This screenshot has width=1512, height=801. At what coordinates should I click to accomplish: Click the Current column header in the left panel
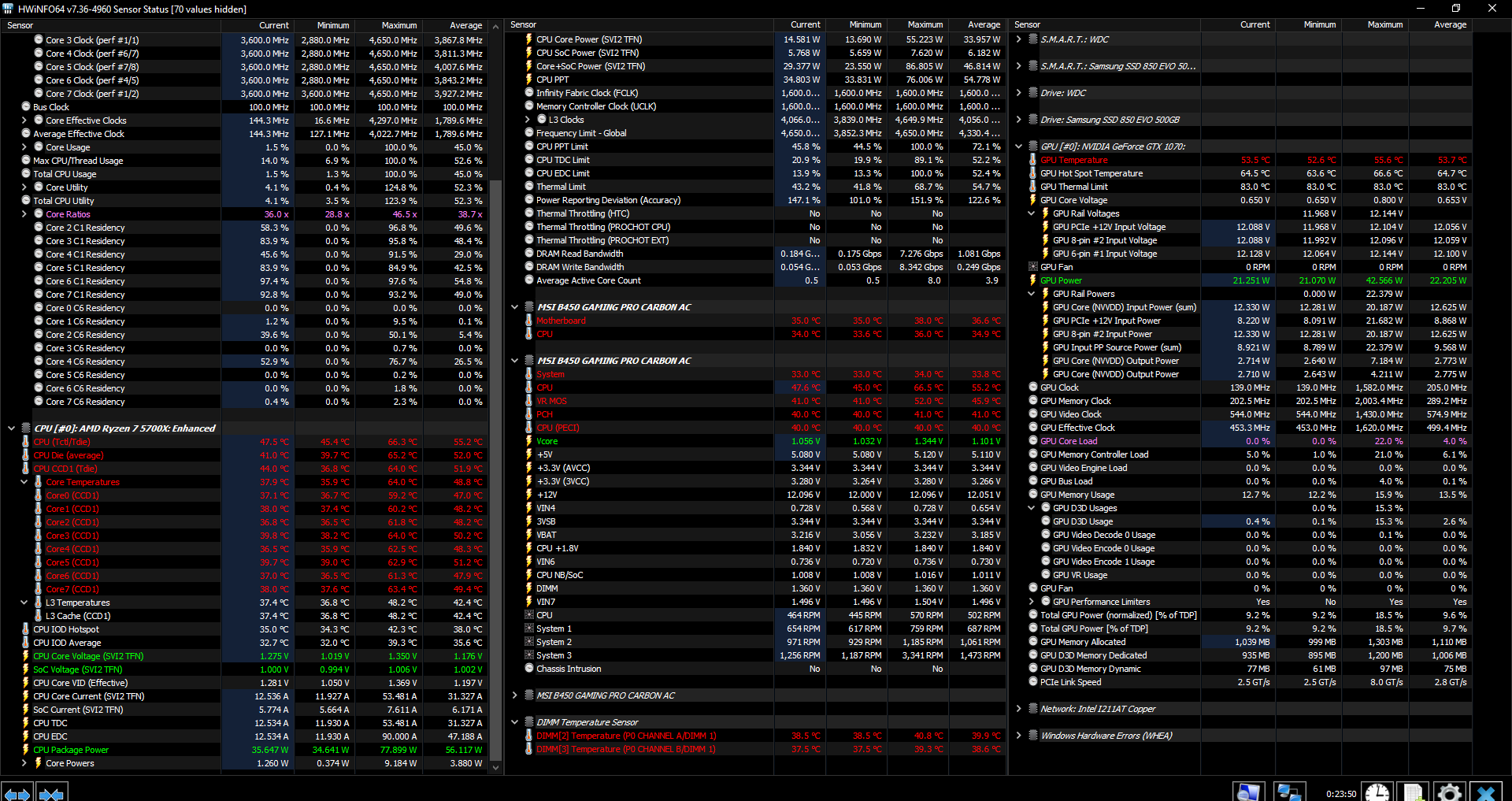(x=258, y=25)
